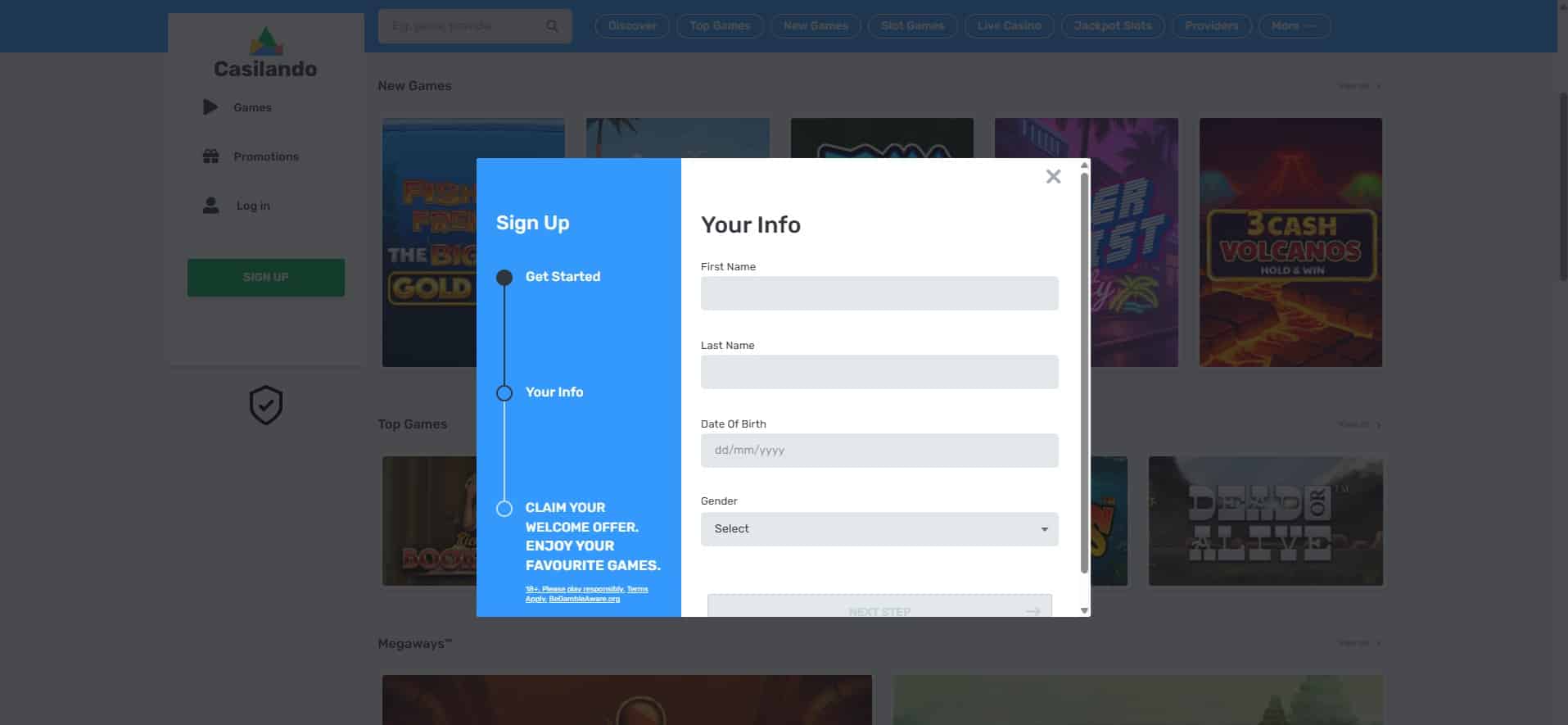The height and width of the screenshot is (725, 1568).
Task: Click the Date Of Birth field
Action: (x=879, y=451)
